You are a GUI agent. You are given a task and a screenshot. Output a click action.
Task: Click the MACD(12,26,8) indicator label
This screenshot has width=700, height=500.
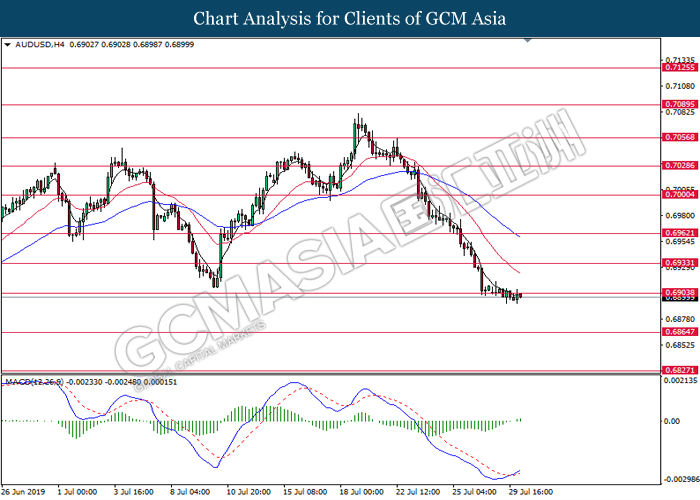point(34,382)
